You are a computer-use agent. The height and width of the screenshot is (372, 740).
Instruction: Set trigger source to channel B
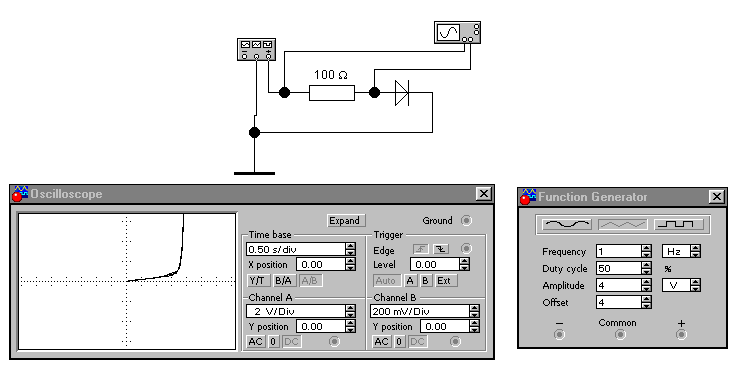pyautogui.click(x=425, y=281)
